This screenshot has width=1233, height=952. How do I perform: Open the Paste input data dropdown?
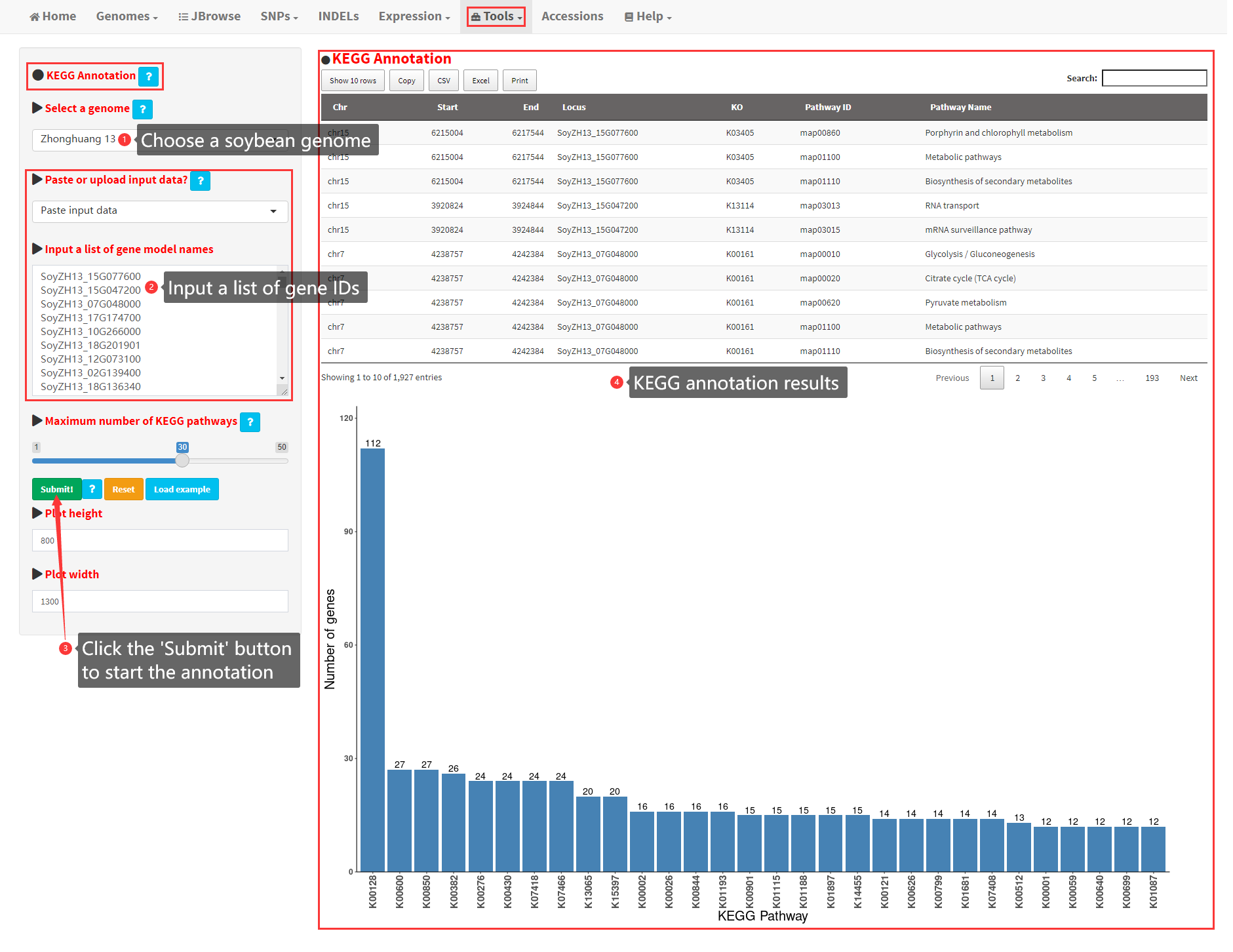159,211
